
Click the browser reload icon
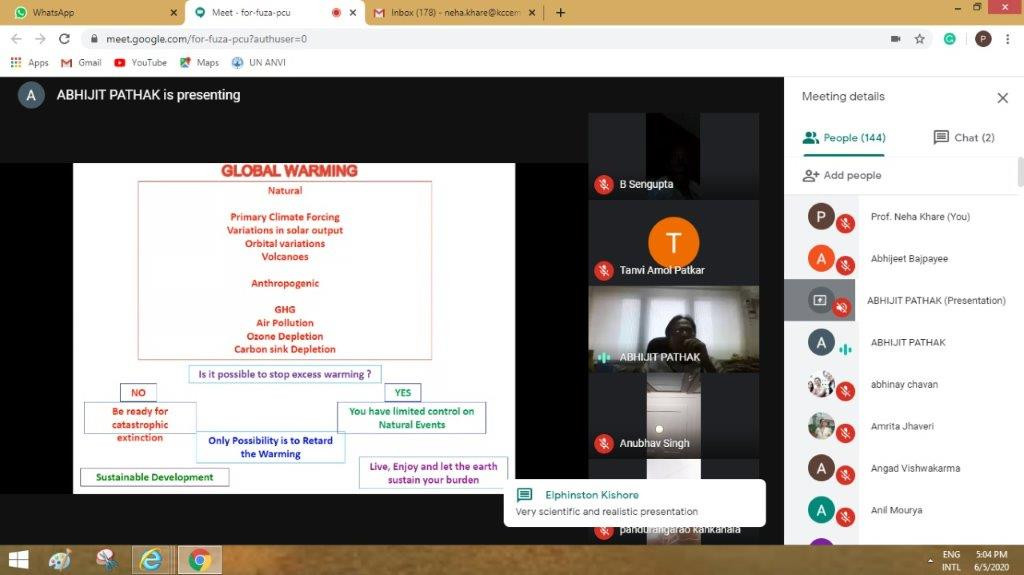tap(64, 39)
